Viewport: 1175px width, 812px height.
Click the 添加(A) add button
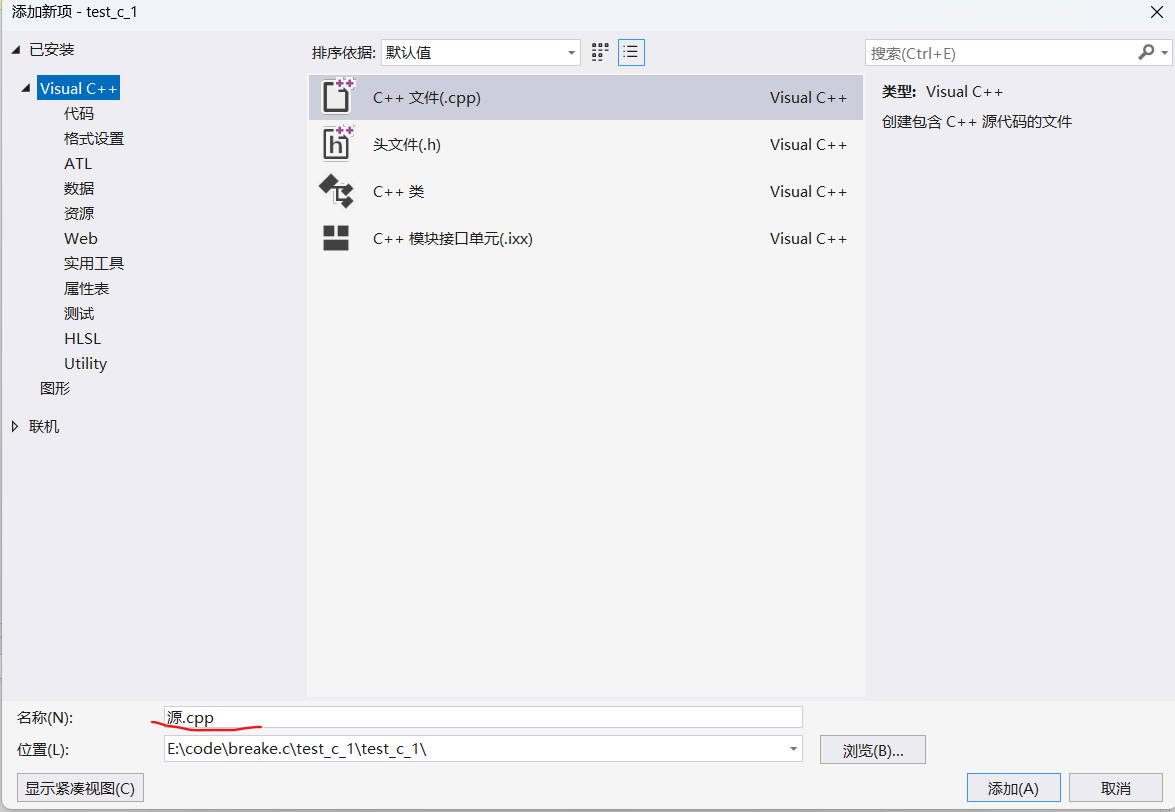tap(1013, 788)
